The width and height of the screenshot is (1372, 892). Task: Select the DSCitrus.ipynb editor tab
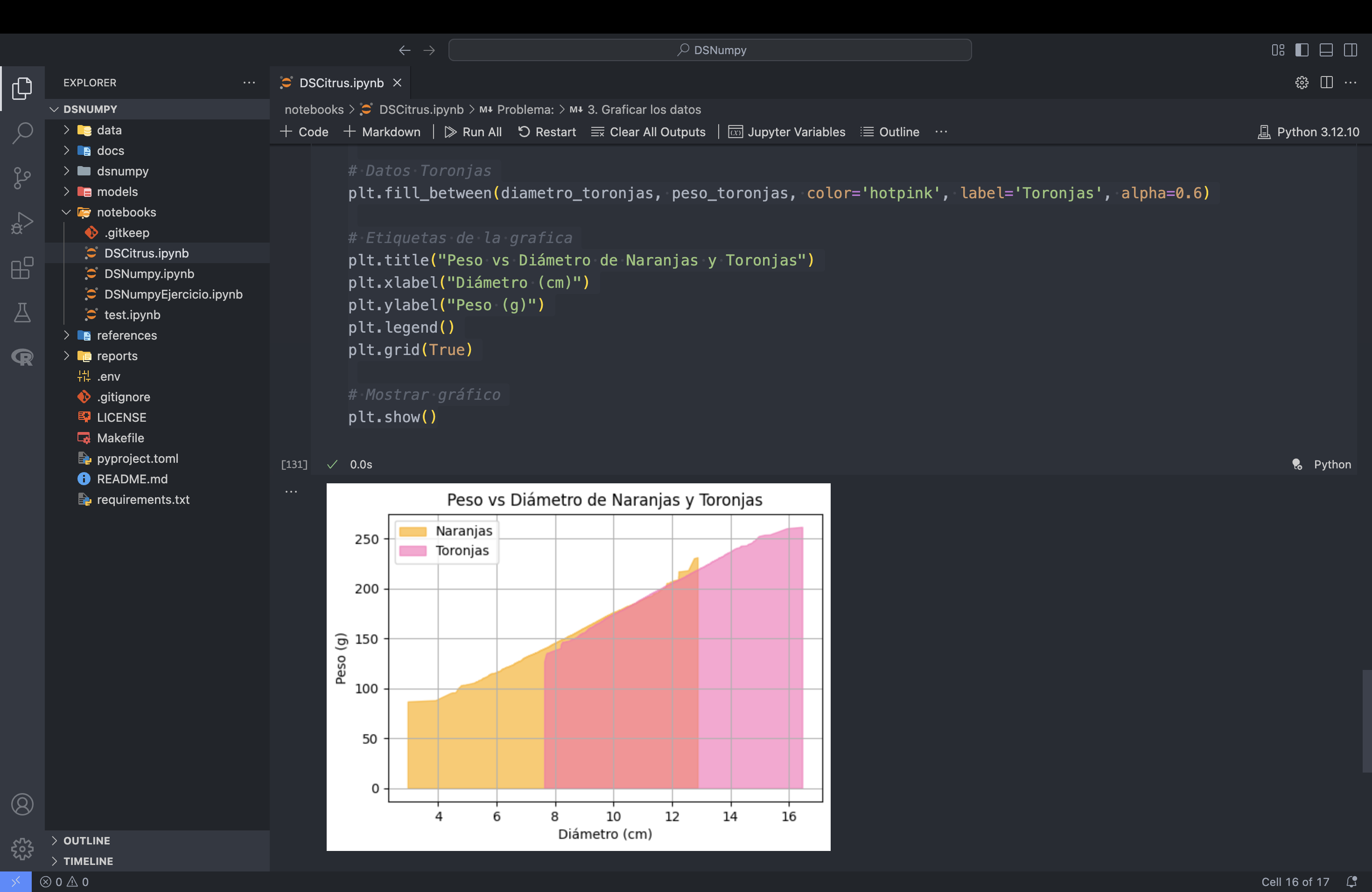click(x=341, y=83)
